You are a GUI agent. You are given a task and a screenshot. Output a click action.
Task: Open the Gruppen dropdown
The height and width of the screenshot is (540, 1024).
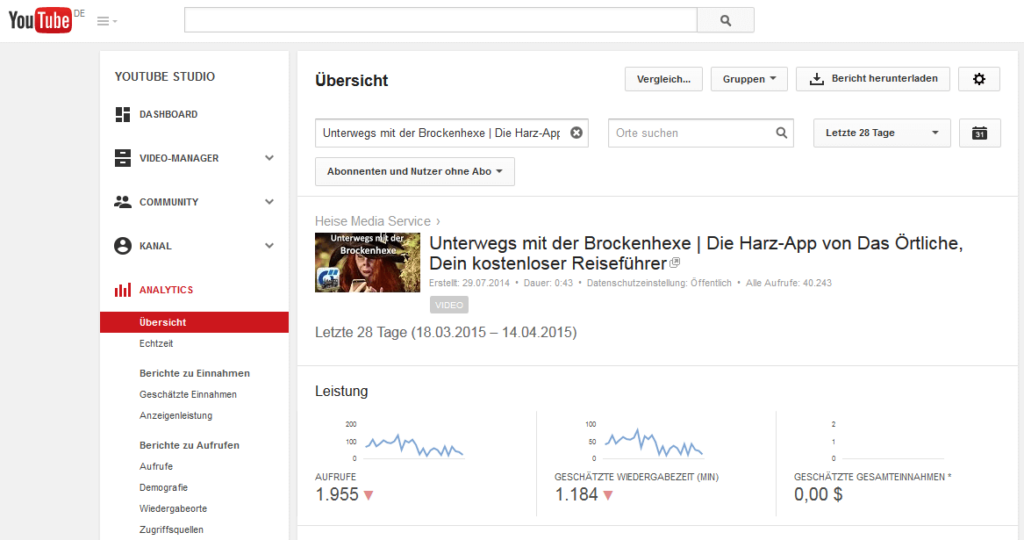tap(749, 79)
